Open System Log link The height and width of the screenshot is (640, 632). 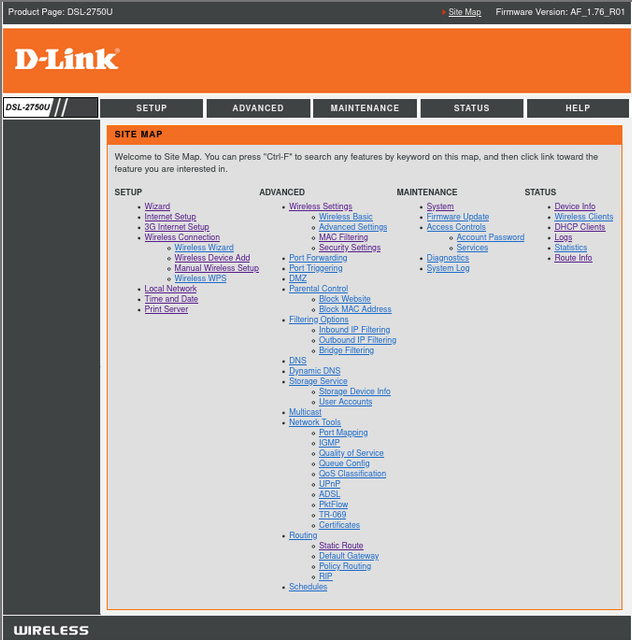(448, 268)
